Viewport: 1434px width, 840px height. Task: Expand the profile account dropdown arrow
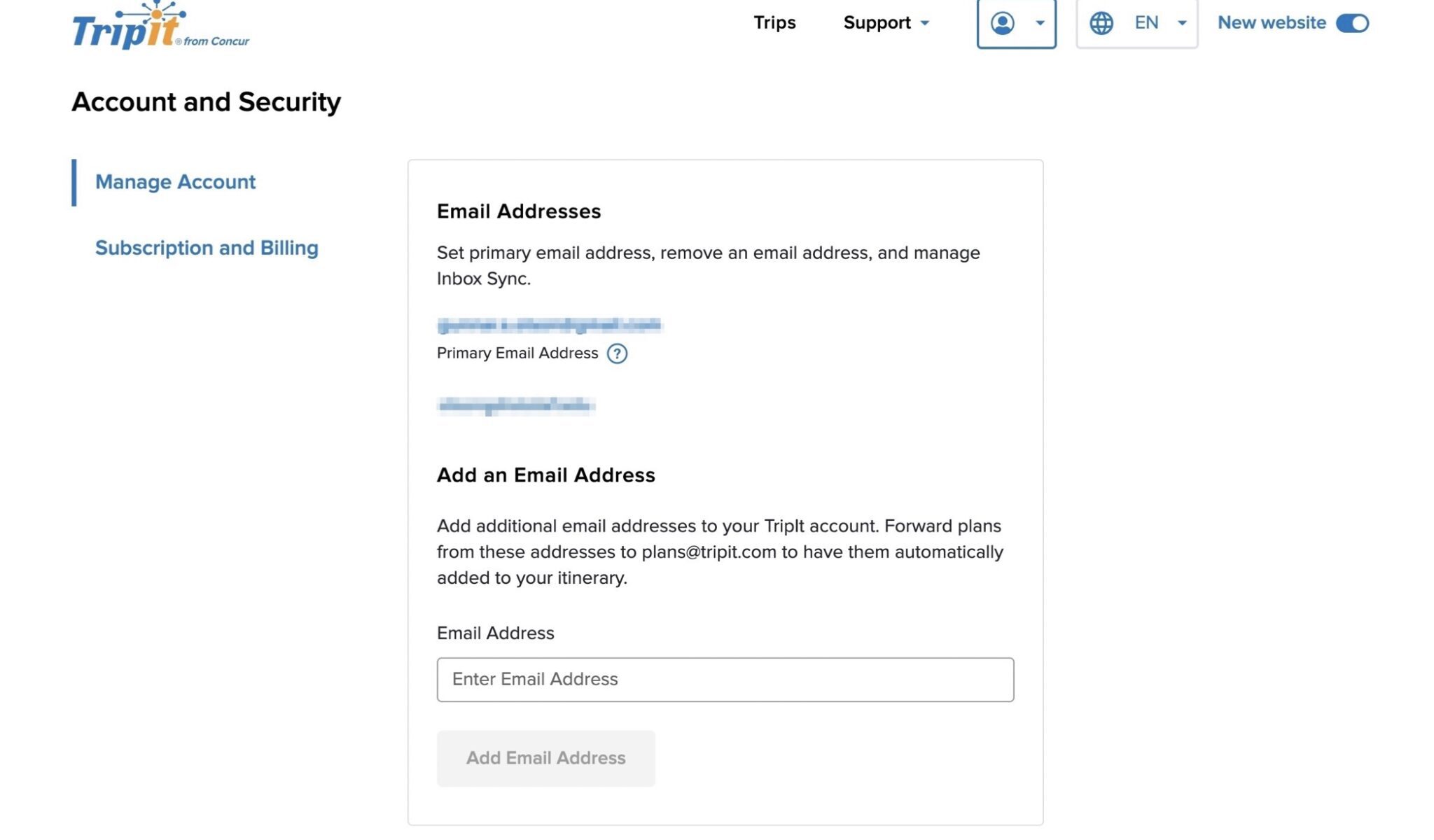(1039, 22)
